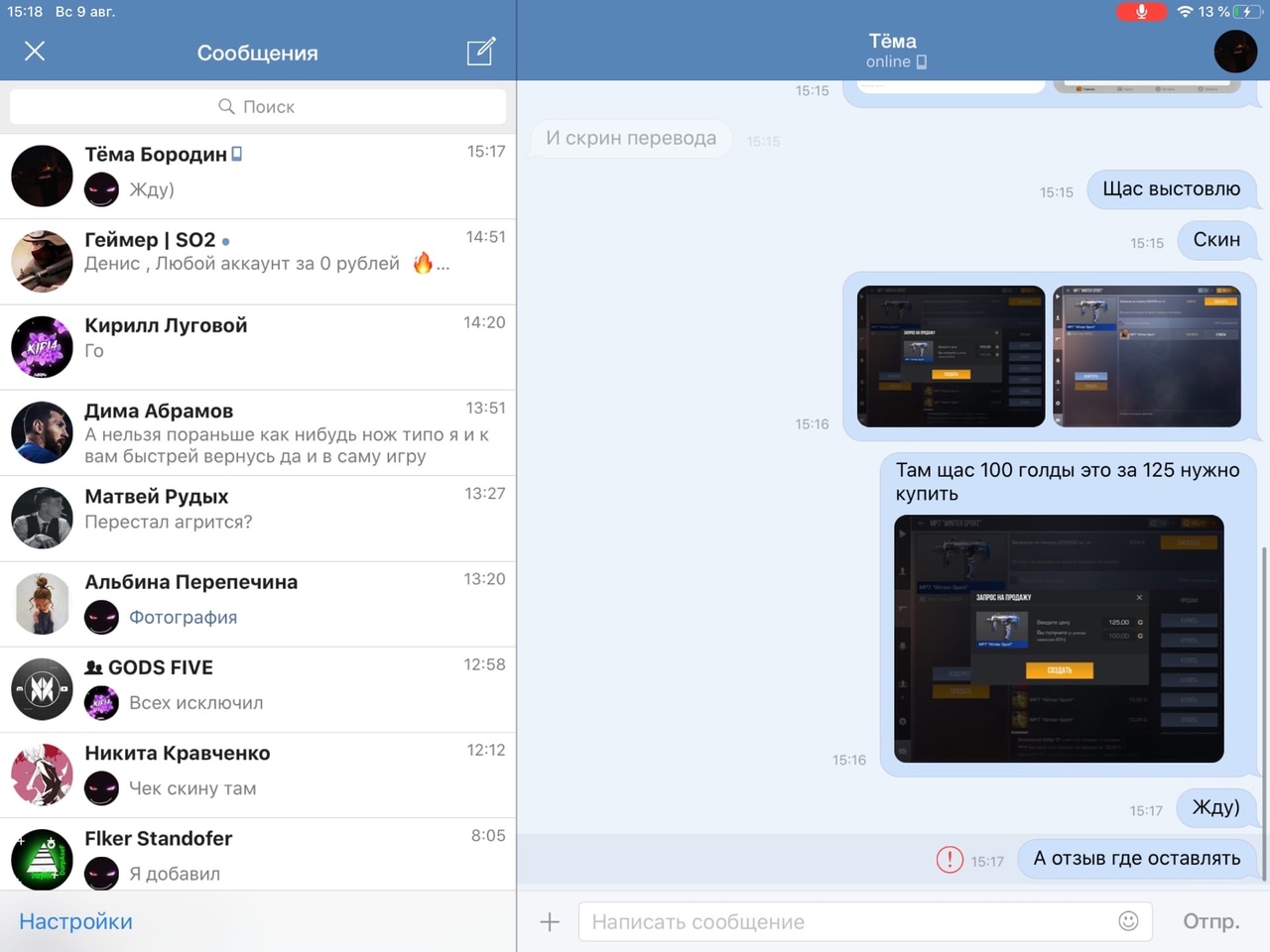Viewport: 1270px width, 952px height.
Task: Open the Альбина Перепечина conversation
Action: [258, 604]
